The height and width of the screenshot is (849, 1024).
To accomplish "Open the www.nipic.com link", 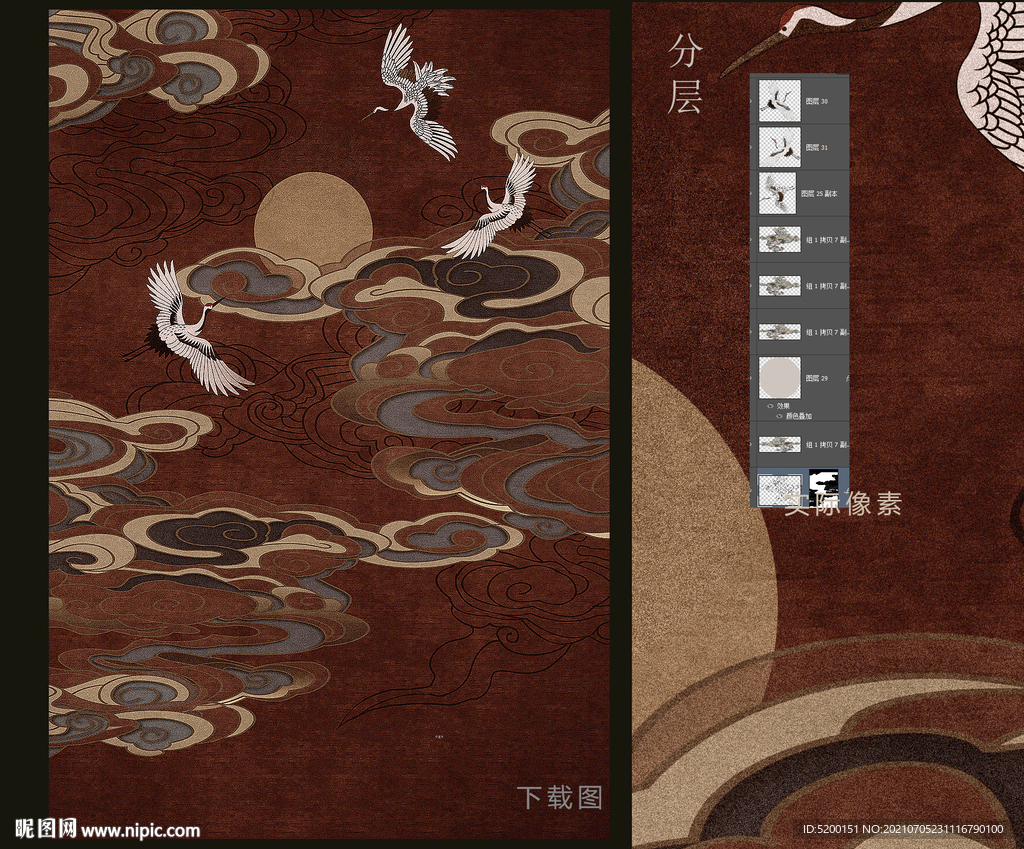I will point(140,831).
